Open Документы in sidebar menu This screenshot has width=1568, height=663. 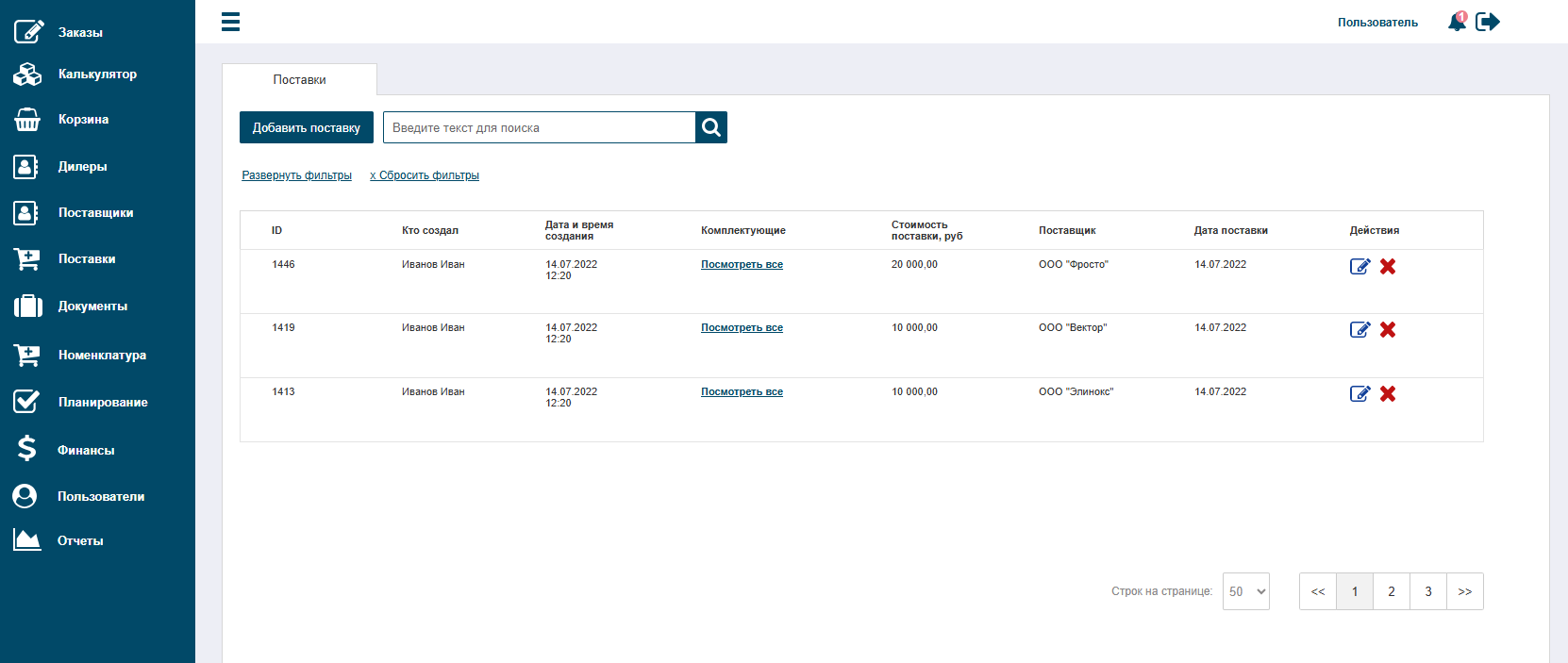pos(92,307)
